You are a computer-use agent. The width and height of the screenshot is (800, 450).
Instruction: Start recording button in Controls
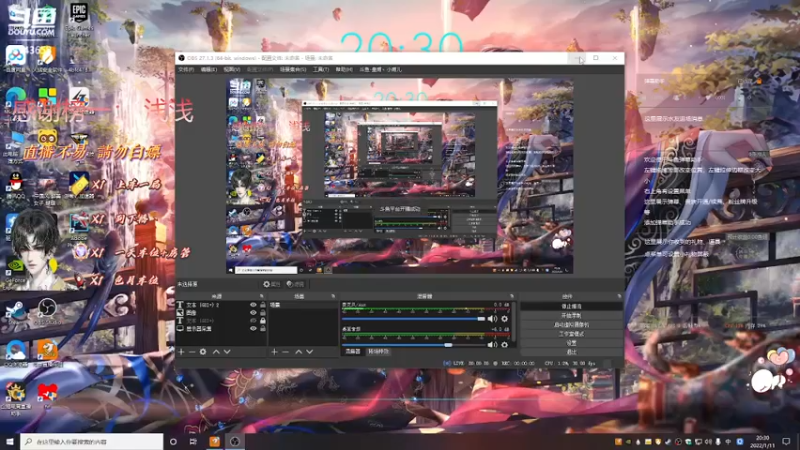571,315
